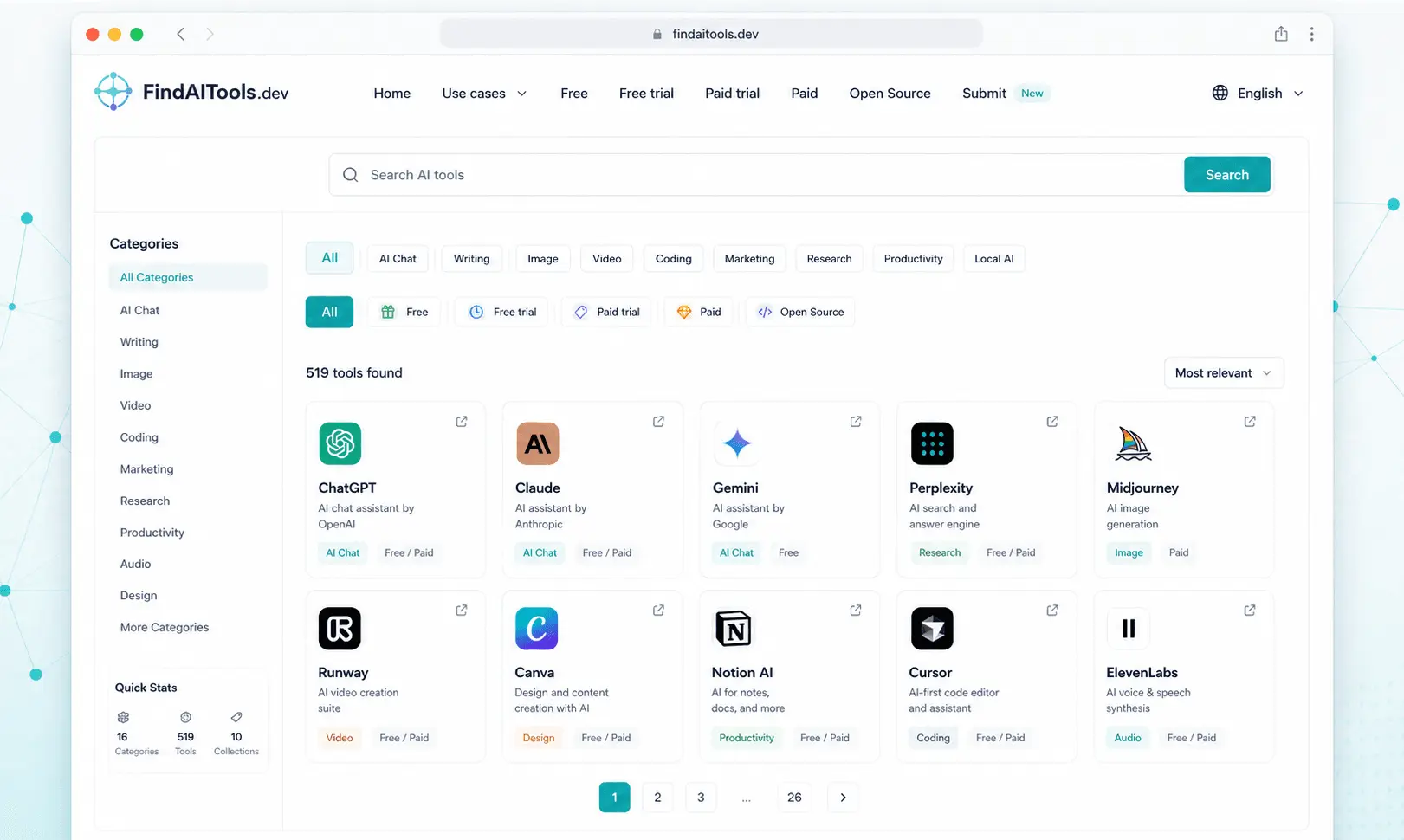Open Coding category in sidebar
The width and height of the screenshot is (1404, 840).
click(139, 437)
